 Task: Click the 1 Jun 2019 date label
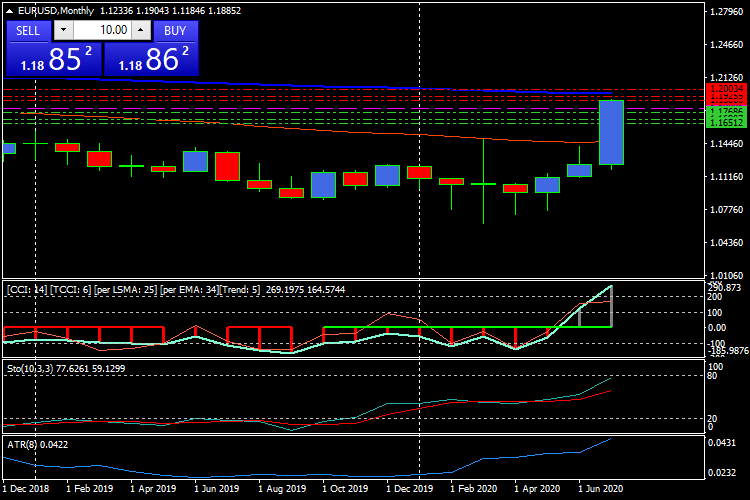(217, 489)
